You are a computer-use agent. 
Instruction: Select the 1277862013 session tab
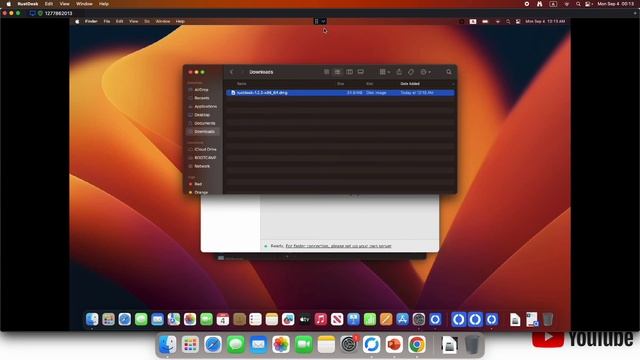58,13
